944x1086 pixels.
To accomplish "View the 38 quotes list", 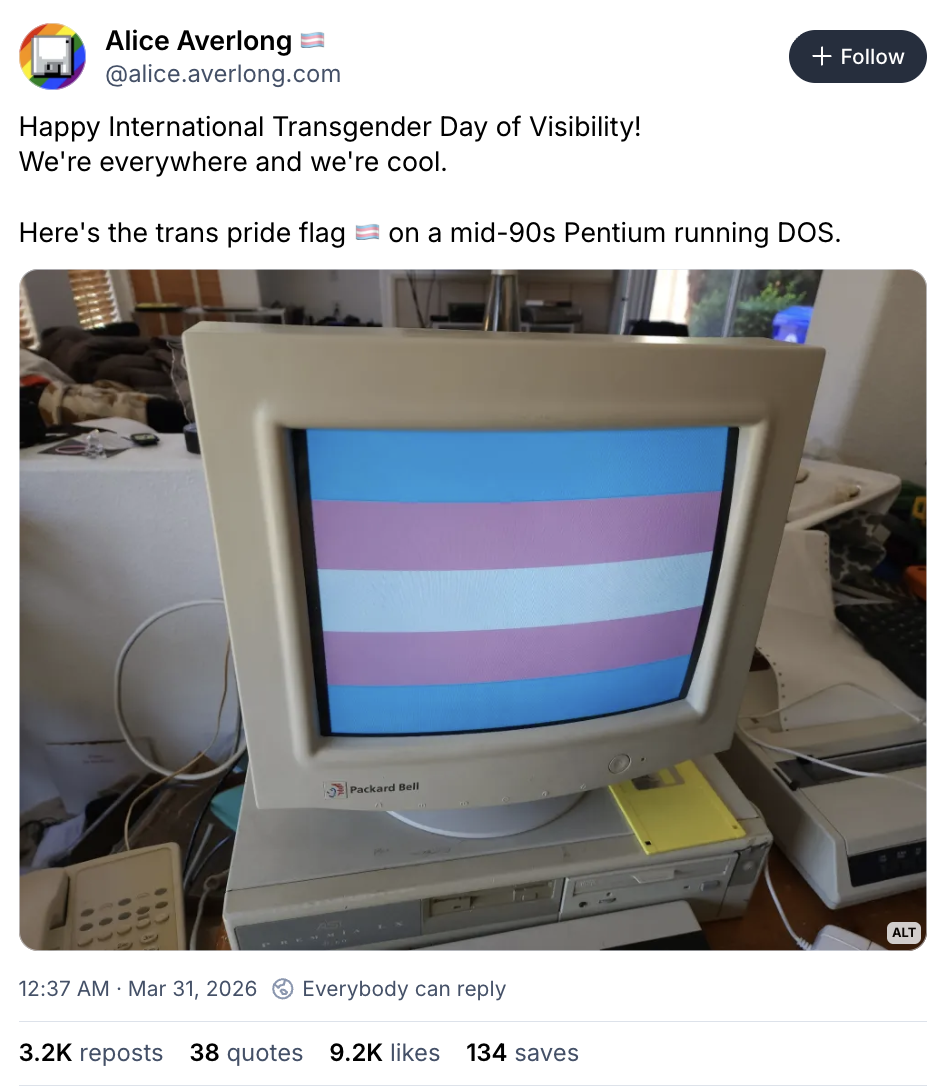I will click(247, 1053).
